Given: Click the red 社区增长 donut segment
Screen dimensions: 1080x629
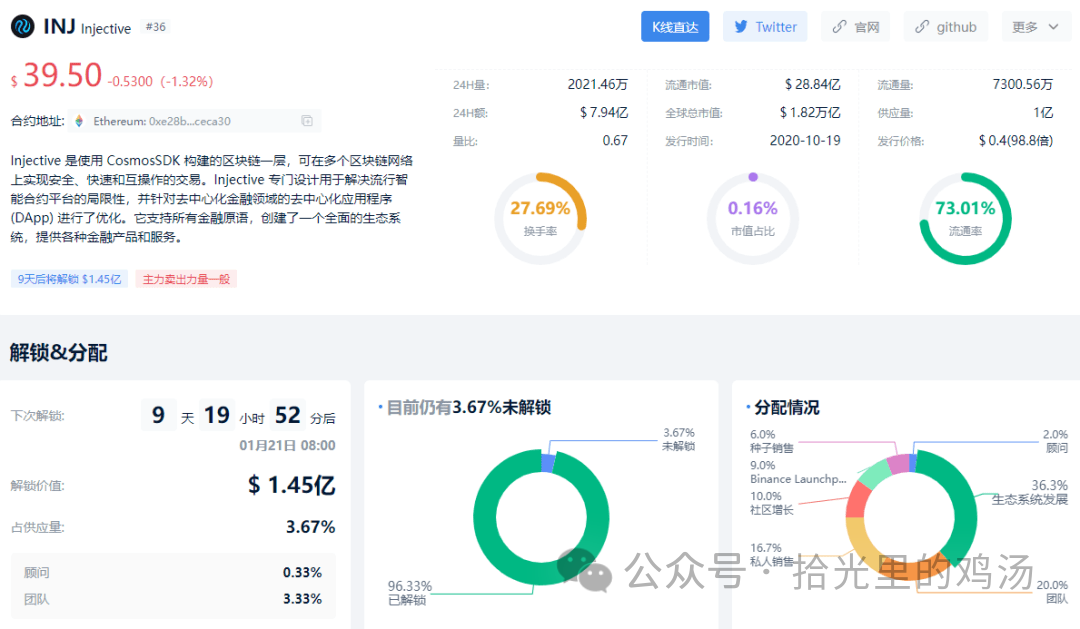Looking at the screenshot, I should (x=856, y=501).
